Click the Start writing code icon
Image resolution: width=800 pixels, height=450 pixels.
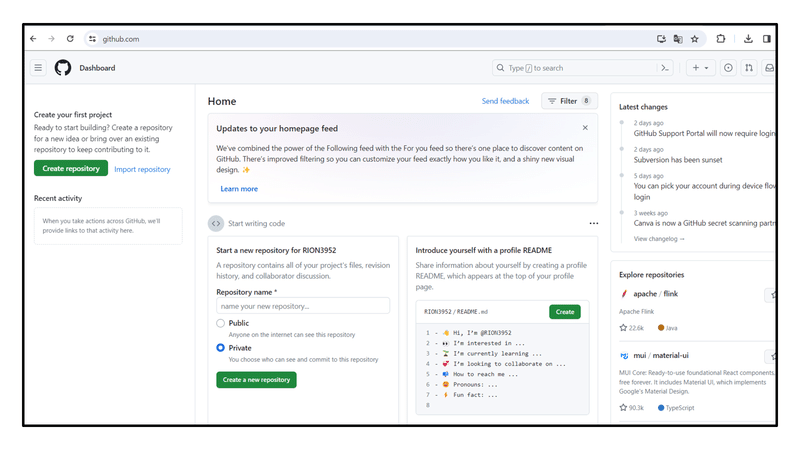point(216,223)
